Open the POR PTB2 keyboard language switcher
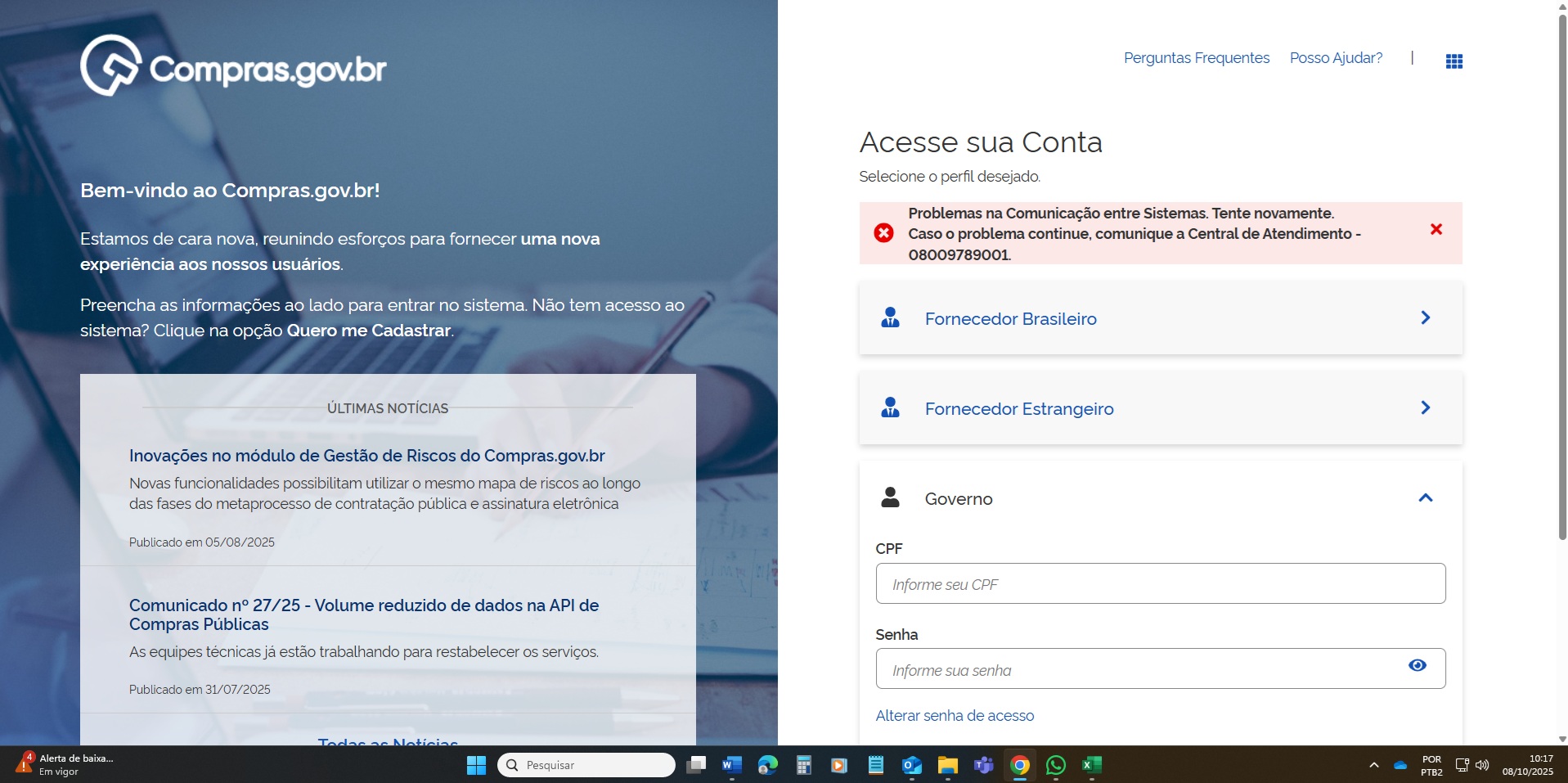Viewport: 1568px width, 783px height. (x=1431, y=765)
